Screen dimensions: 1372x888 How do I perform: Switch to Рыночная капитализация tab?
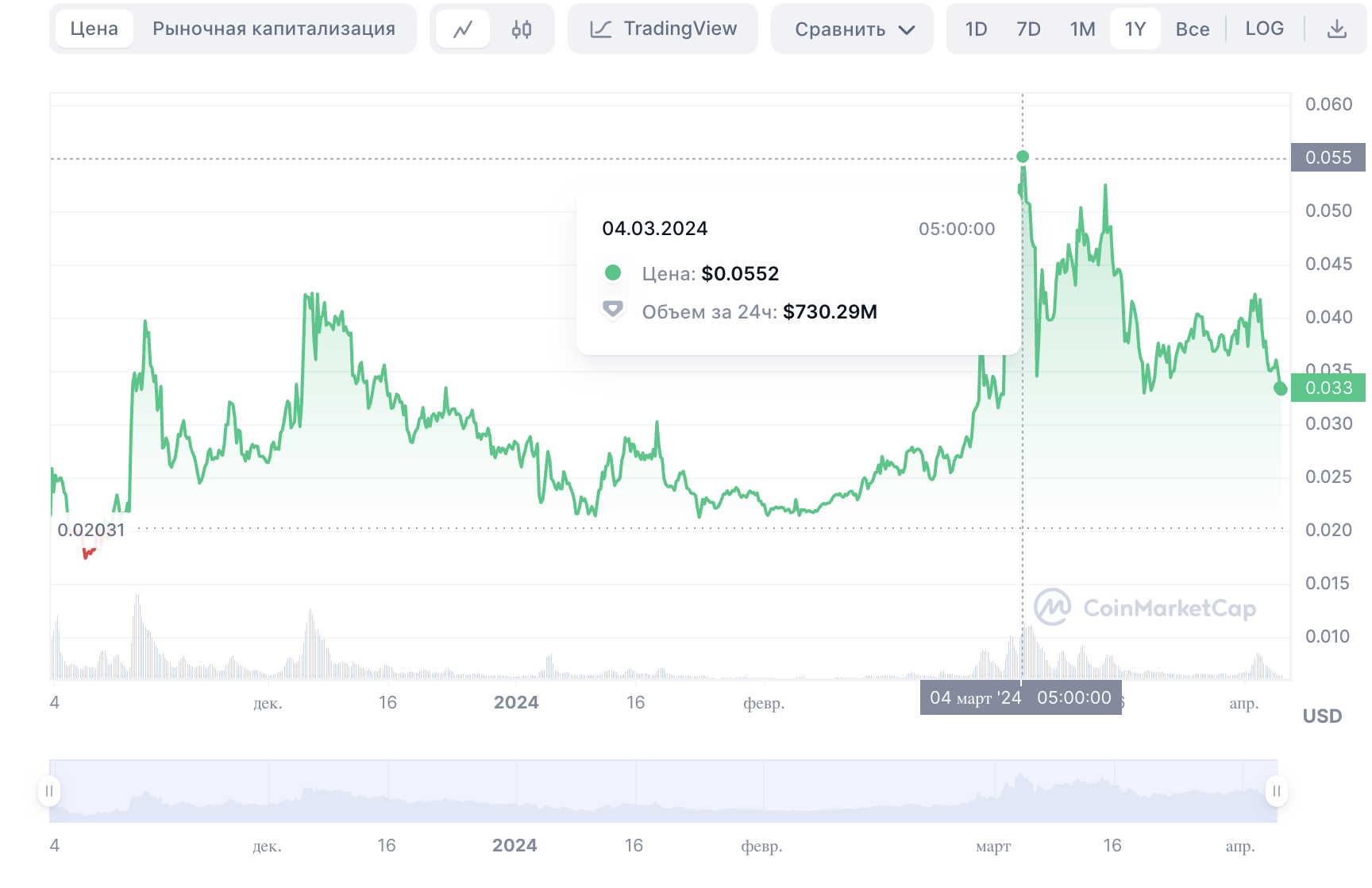coord(274,29)
